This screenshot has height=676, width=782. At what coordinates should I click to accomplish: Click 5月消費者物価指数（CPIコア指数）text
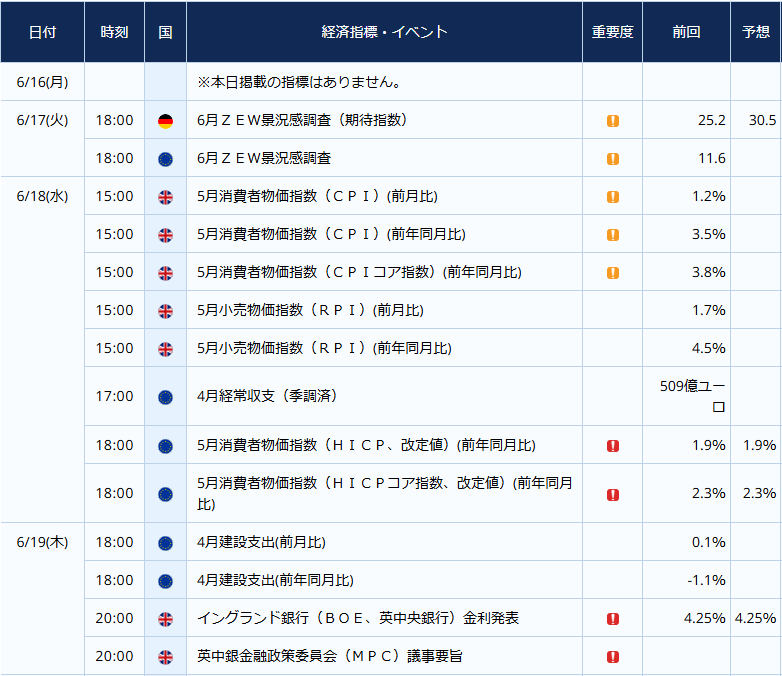pyautogui.click(x=359, y=272)
